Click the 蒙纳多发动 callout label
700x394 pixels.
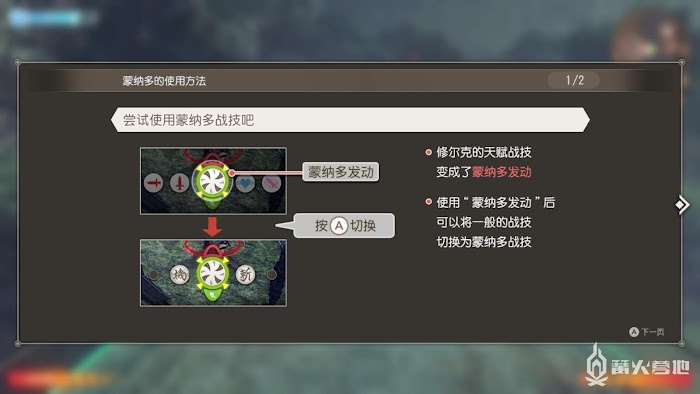coord(341,172)
